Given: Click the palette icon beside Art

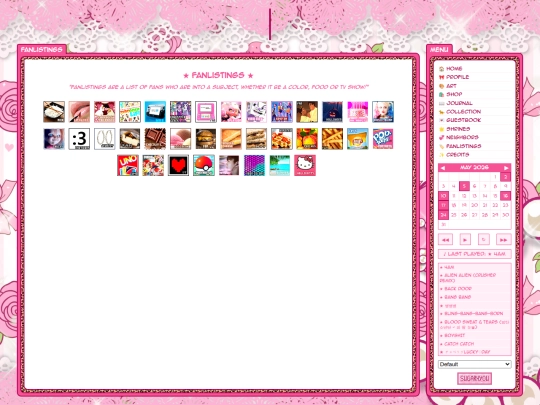Looking at the screenshot, I should [442, 86].
